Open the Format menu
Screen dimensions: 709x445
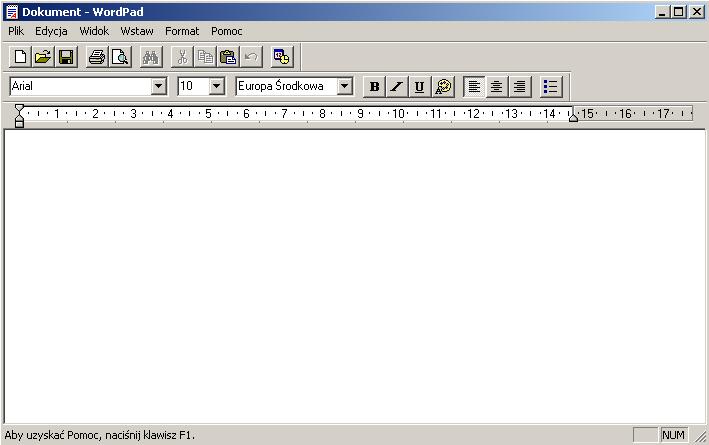(182, 31)
